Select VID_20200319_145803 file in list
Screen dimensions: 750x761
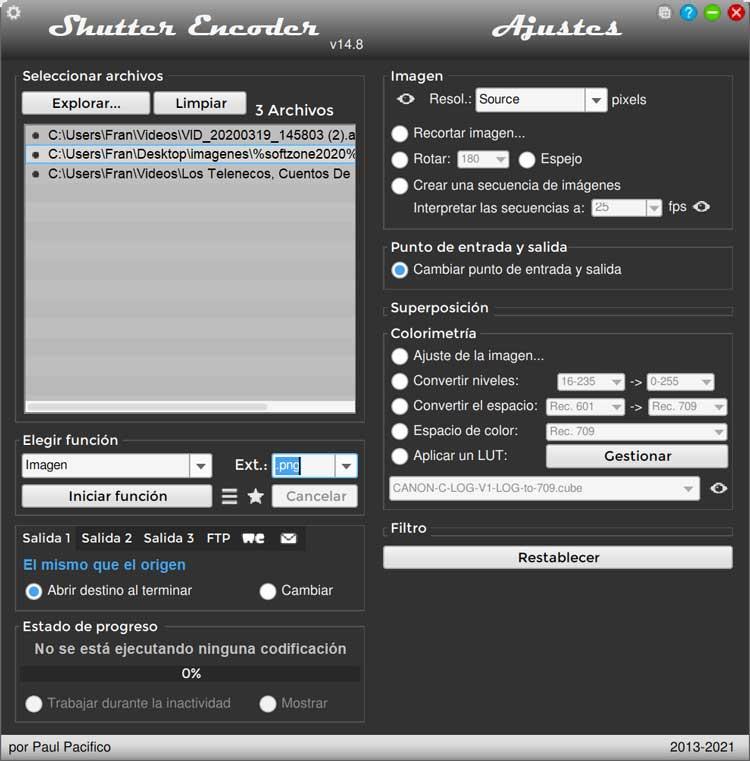tap(190, 135)
